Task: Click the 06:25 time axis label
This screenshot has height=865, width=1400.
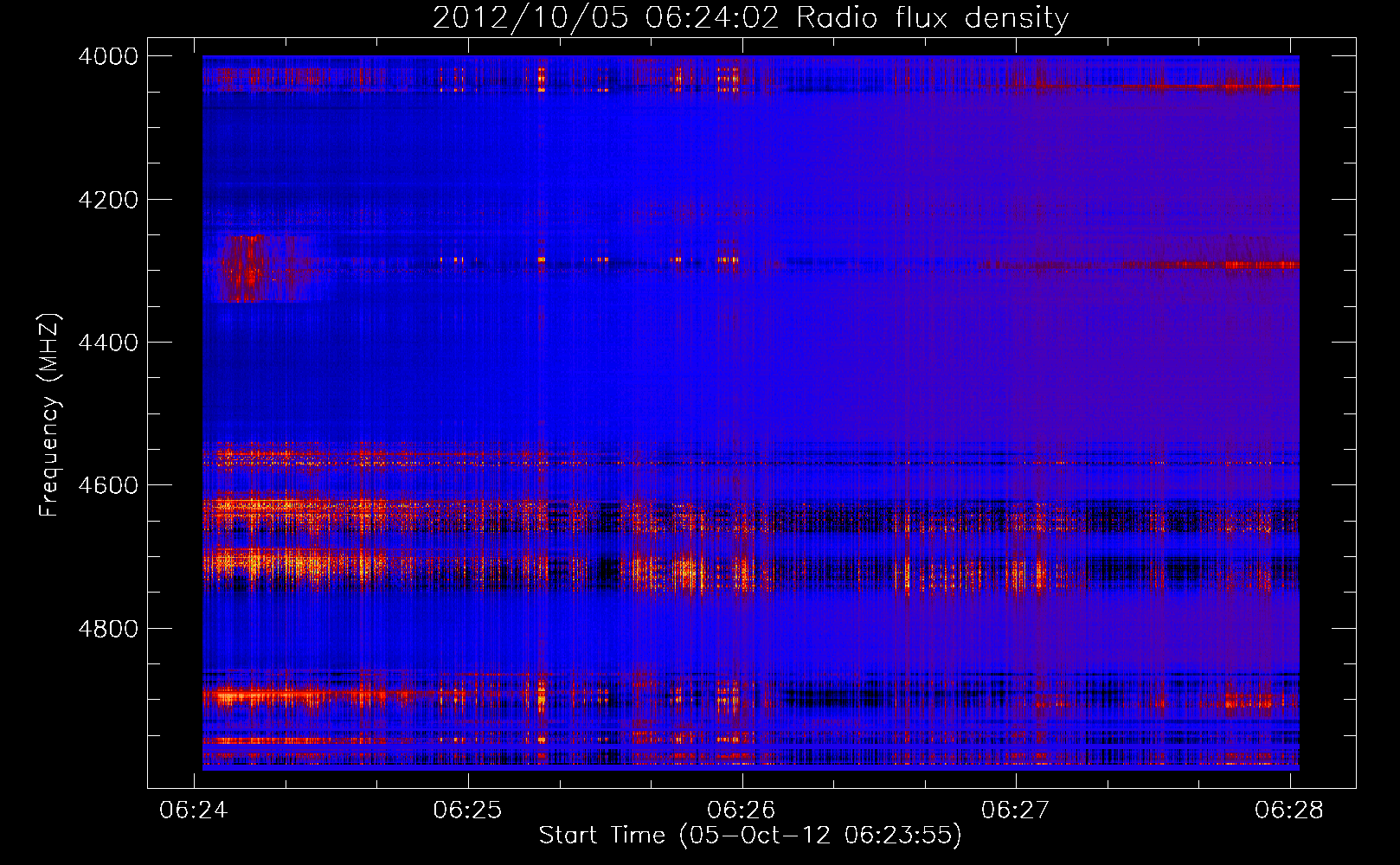Action: pyautogui.click(x=467, y=810)
